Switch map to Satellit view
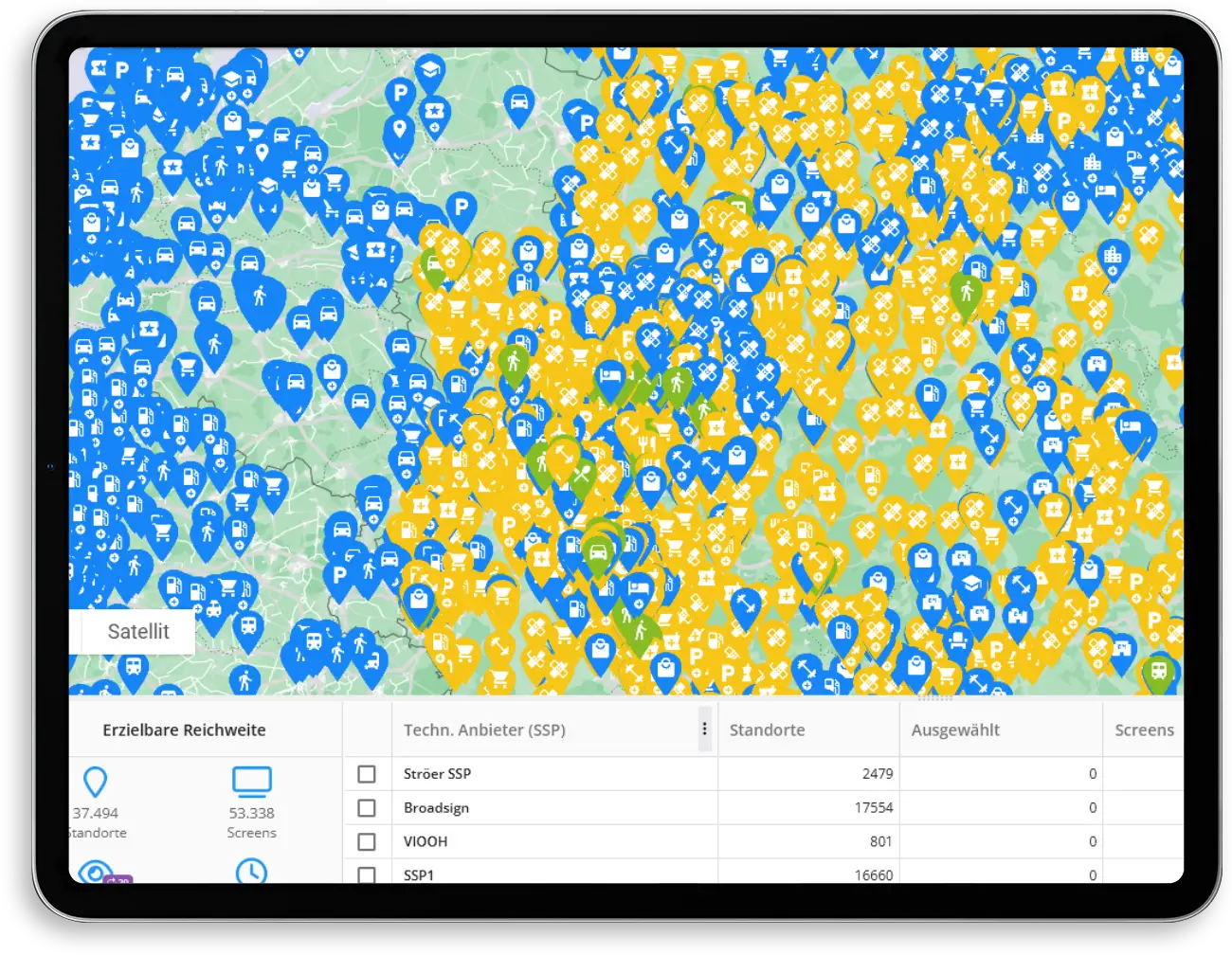The image size is (1232, 955). tap(138, 632)
